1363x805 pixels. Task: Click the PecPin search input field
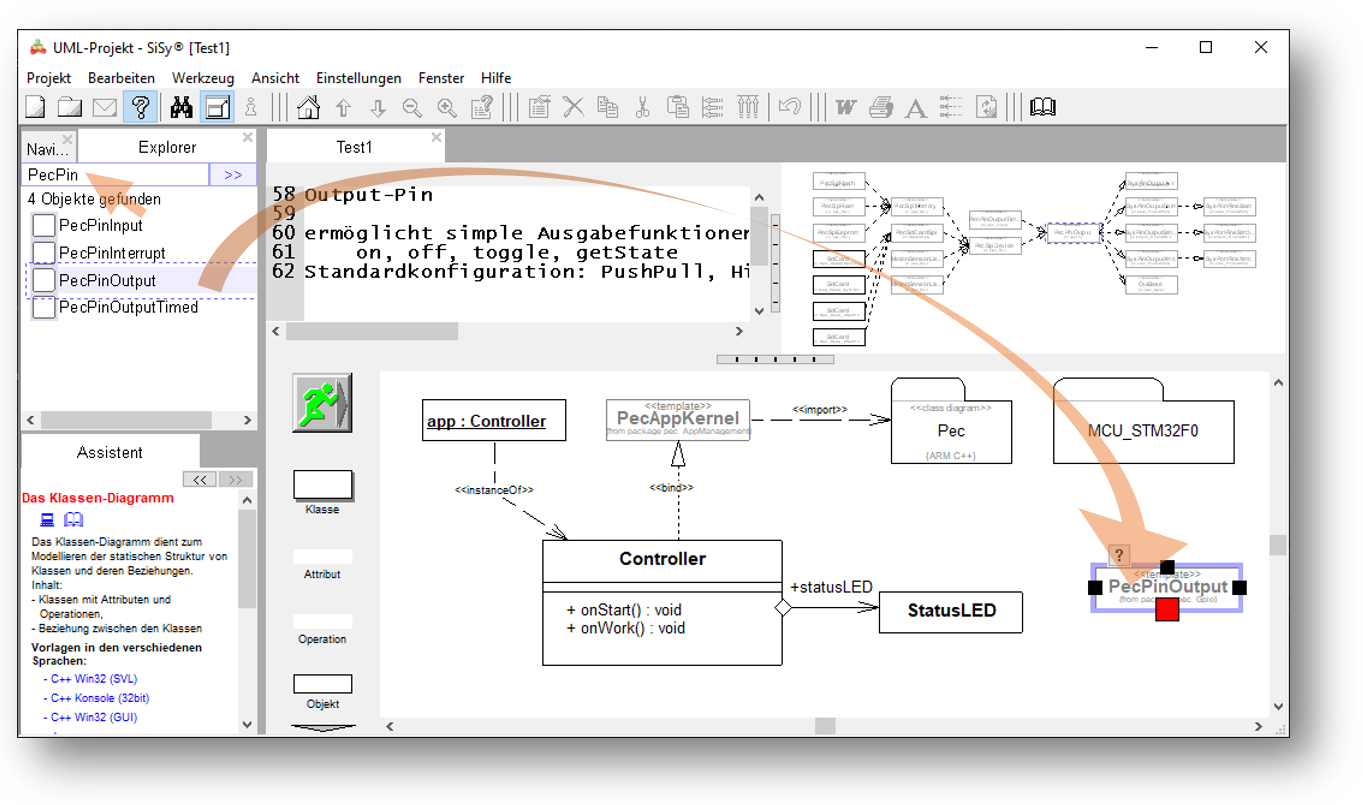click(115, 175)
